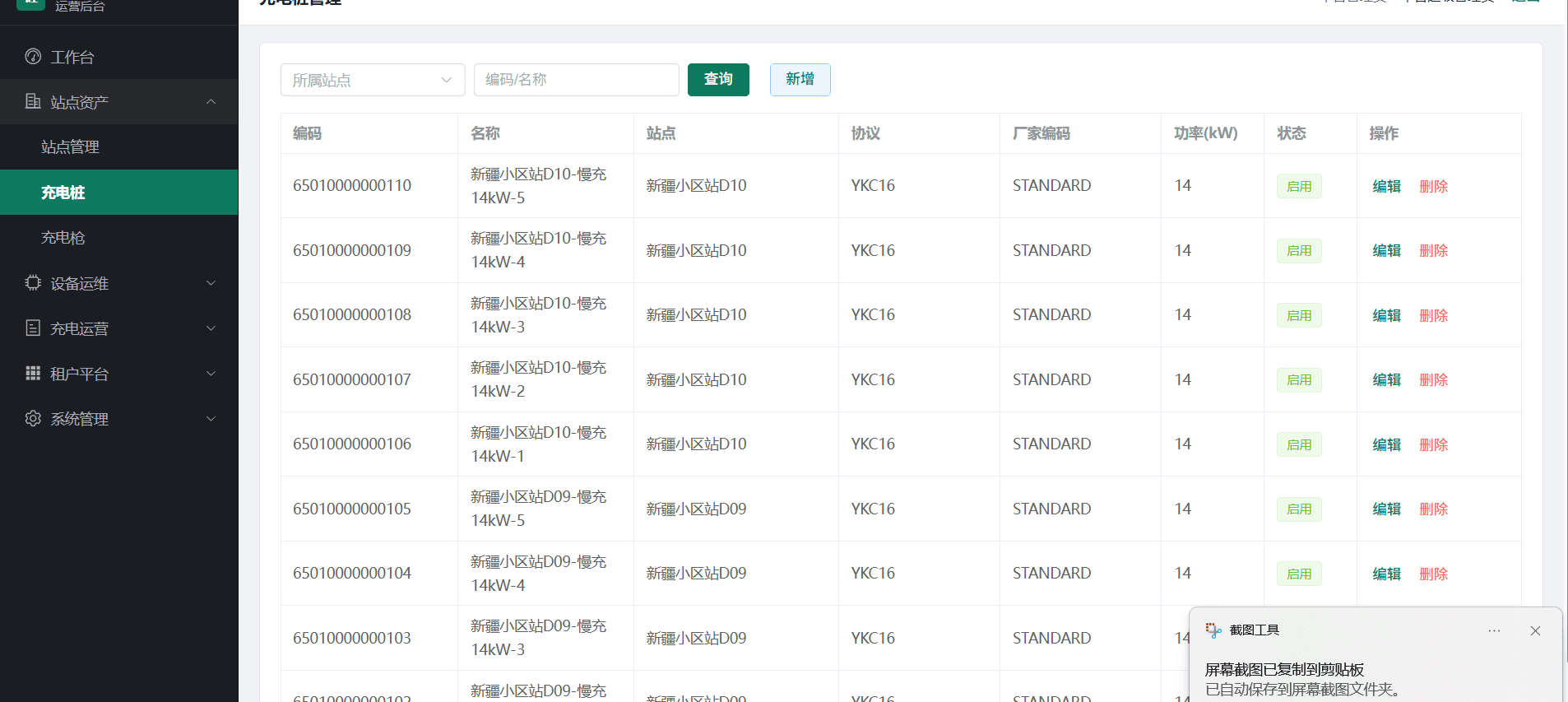Image resolution: width=1568 pixels, height=702 pixels.
Task: Edit row 65010000000109
Action: [x=1386, y=250]
